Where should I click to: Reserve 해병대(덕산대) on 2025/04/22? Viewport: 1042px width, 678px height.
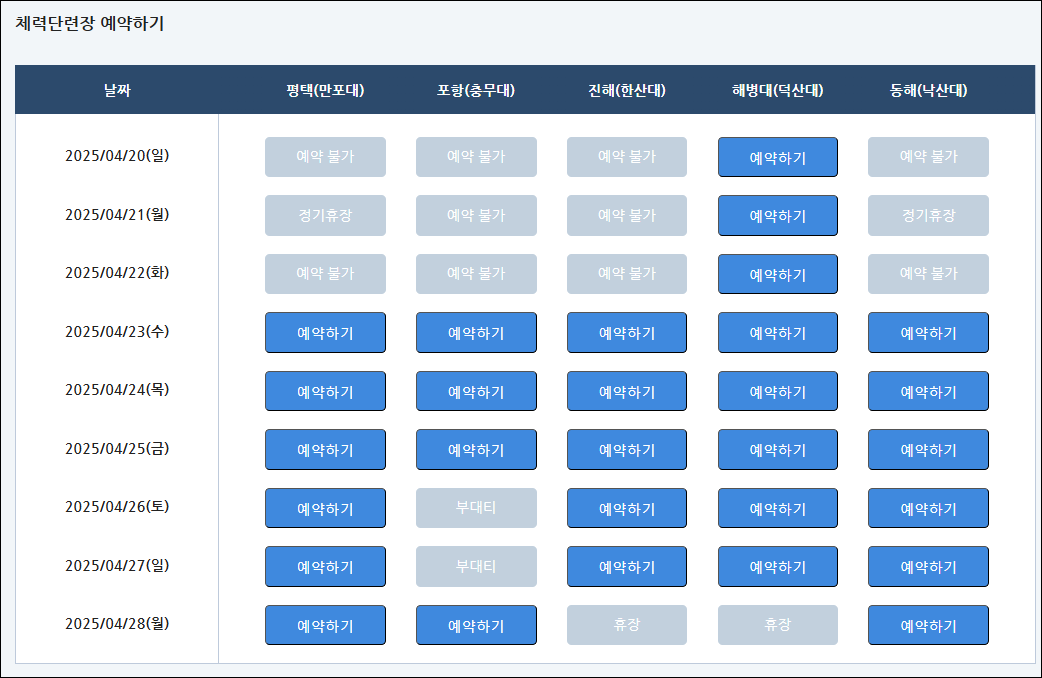[x=778, y=274]
